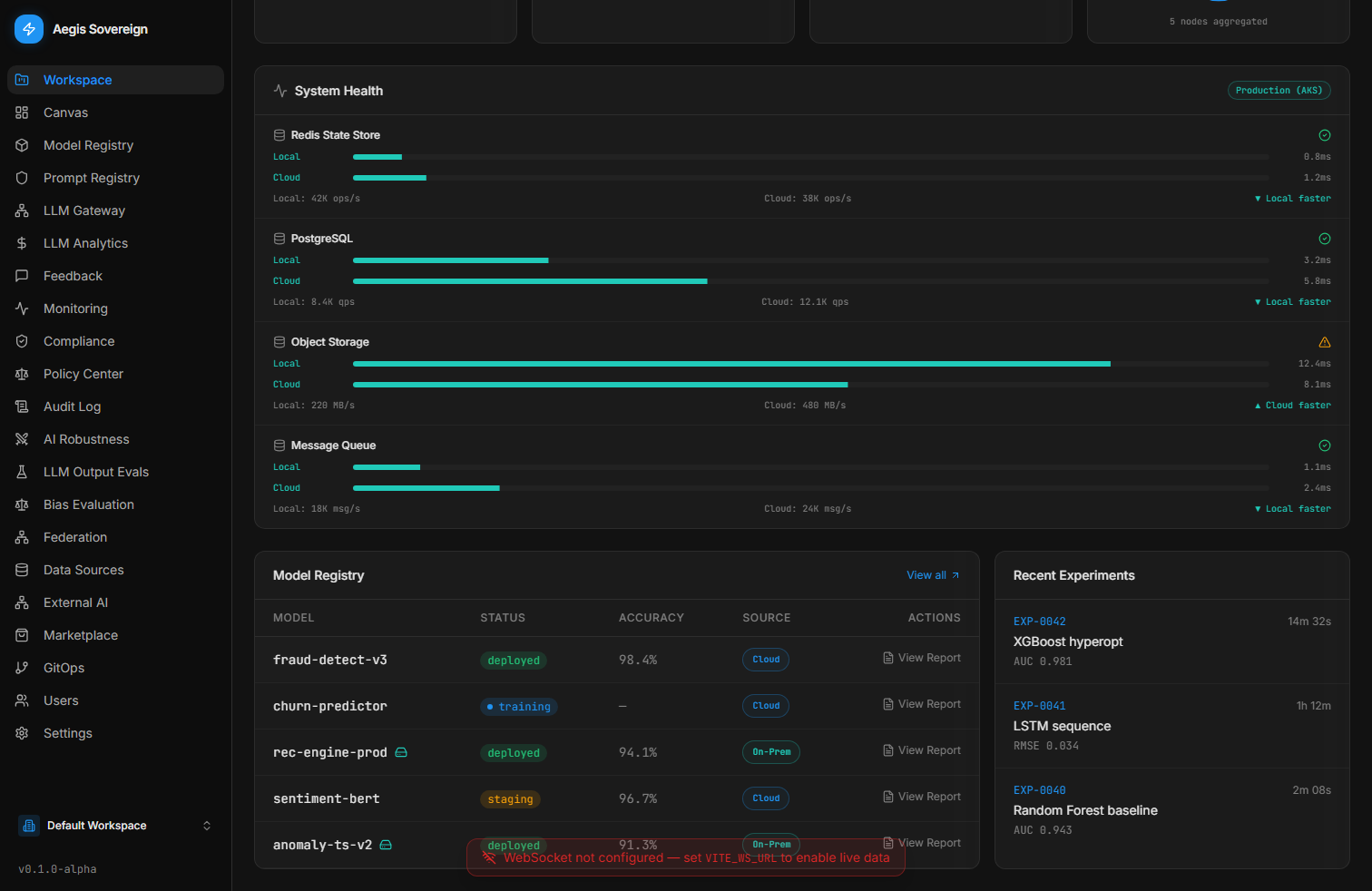
Task: Click the System Health activity icon
Action: coord(280,91)
